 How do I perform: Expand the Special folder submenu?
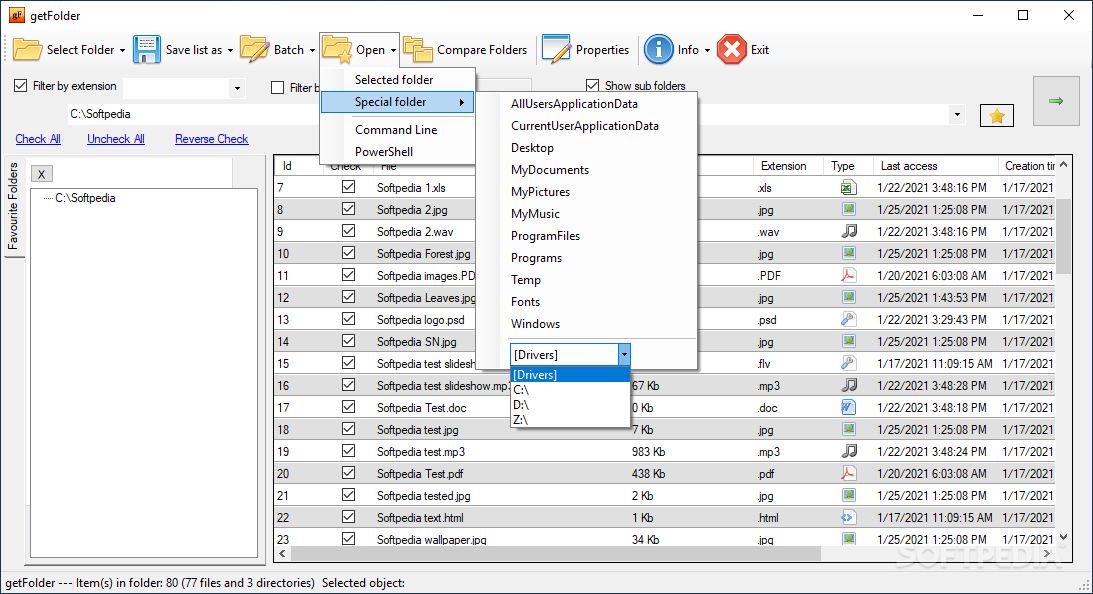(x=397, y=102)
